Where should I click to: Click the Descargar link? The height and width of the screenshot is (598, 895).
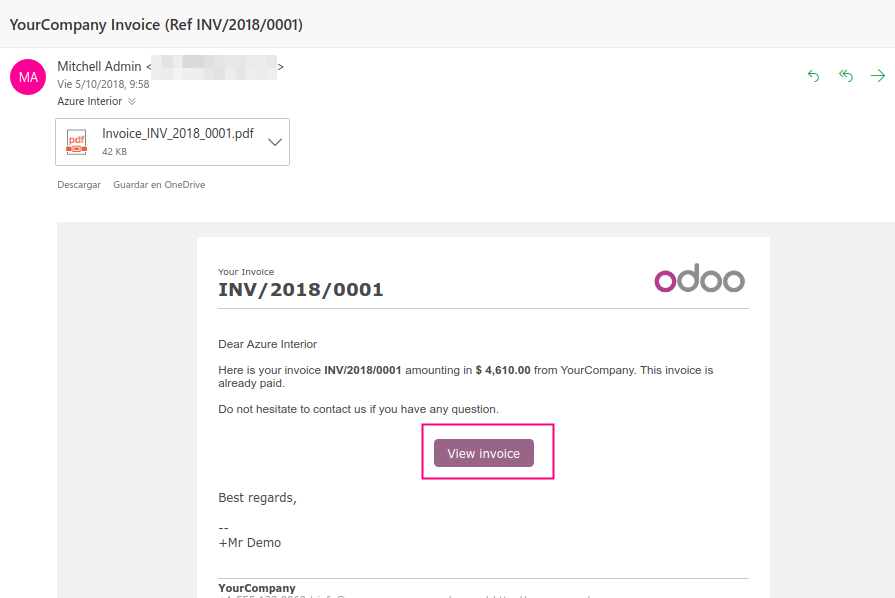click(x=78, y=184)
